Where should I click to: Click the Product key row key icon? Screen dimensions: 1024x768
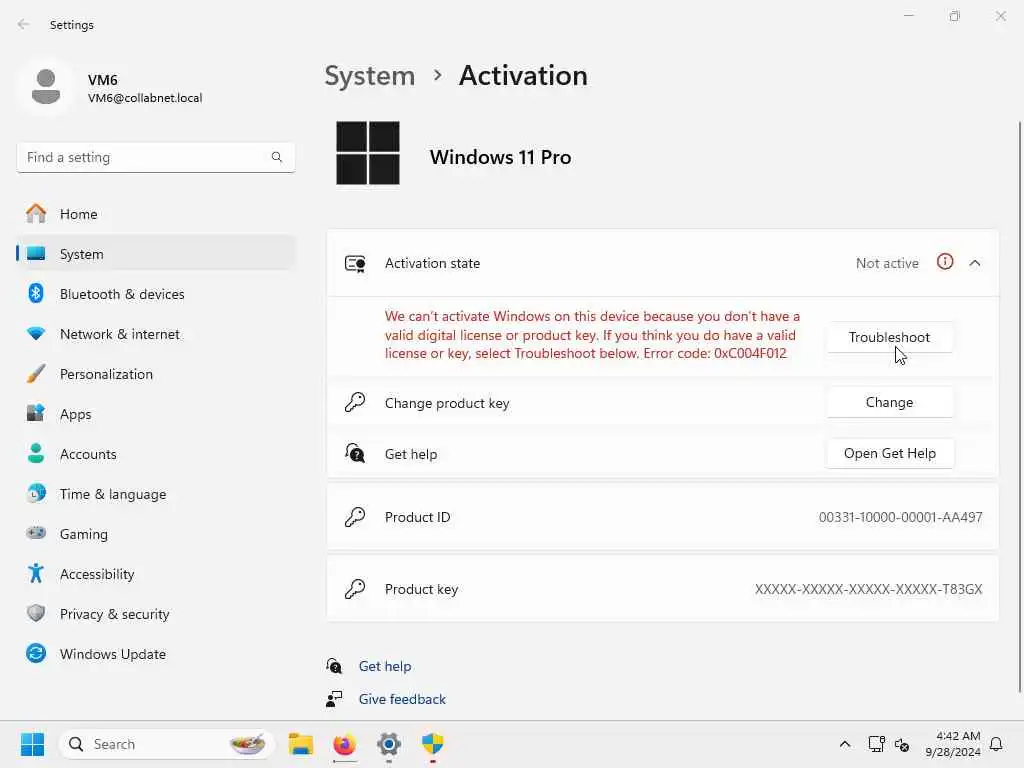click(355, 588)
